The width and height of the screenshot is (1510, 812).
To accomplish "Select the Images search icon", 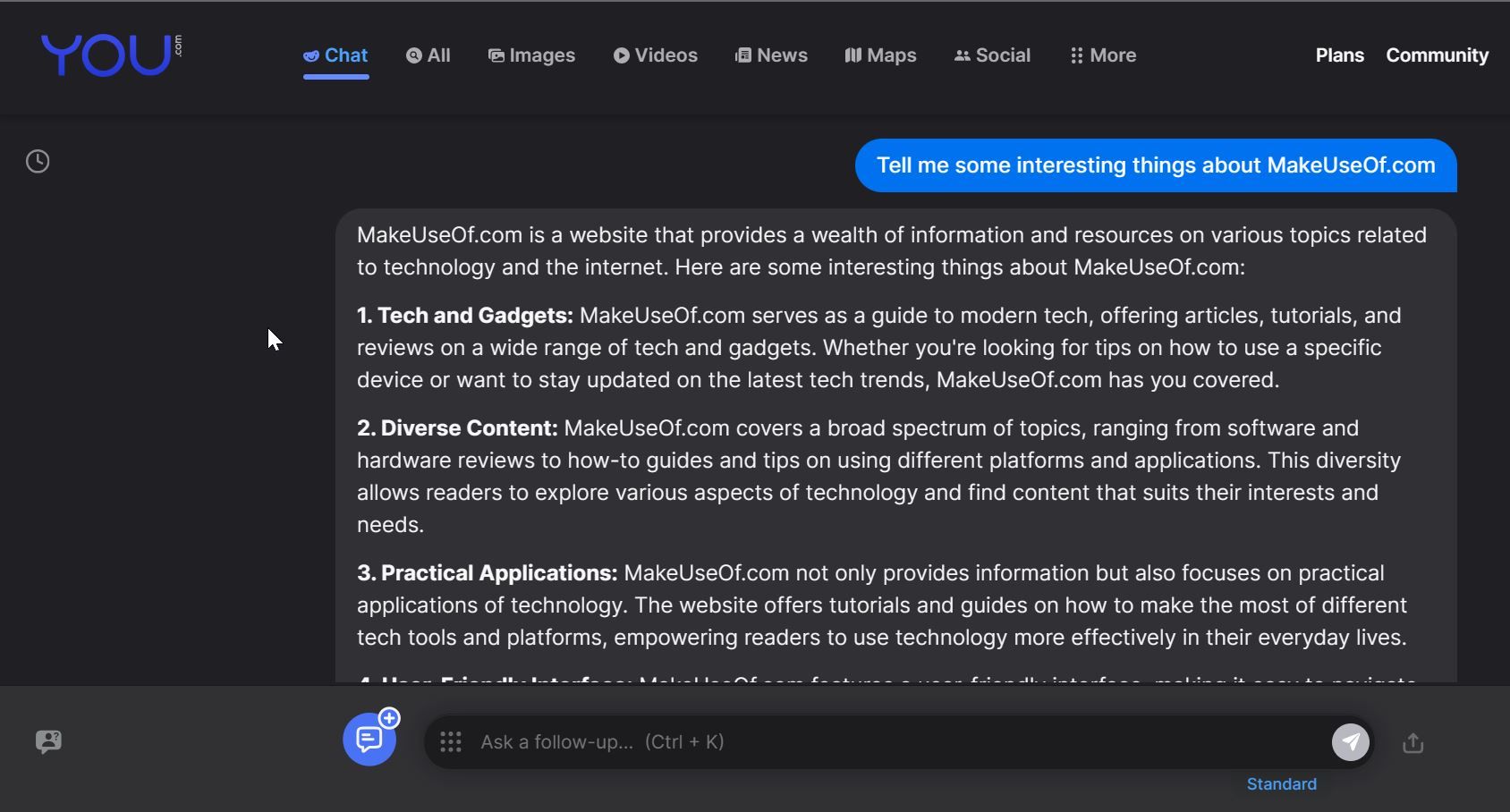I will (531, 55).
